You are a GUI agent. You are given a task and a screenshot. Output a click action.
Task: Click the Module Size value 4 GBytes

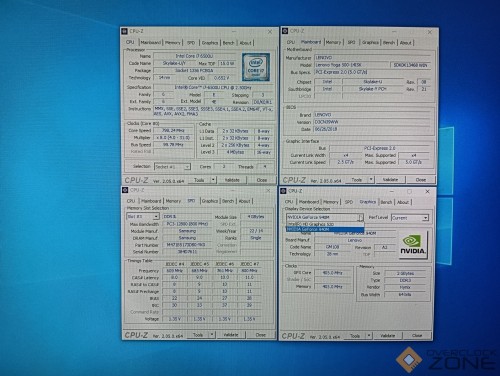pos(256,217)
